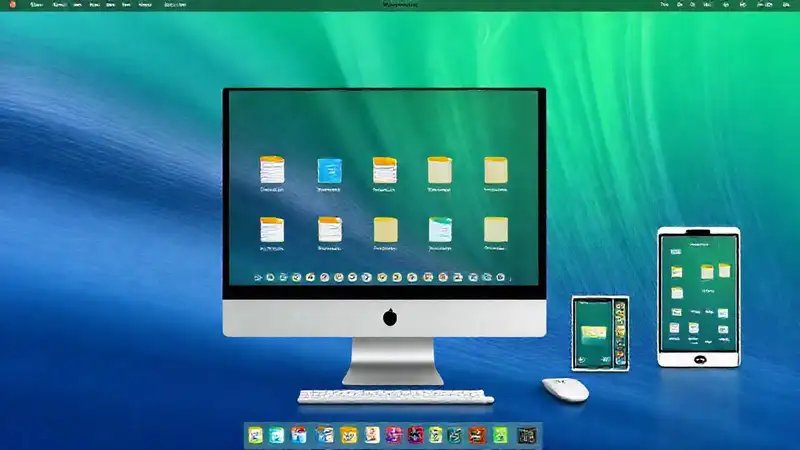Select third document in iMac screen's top row

click(385, 170)
